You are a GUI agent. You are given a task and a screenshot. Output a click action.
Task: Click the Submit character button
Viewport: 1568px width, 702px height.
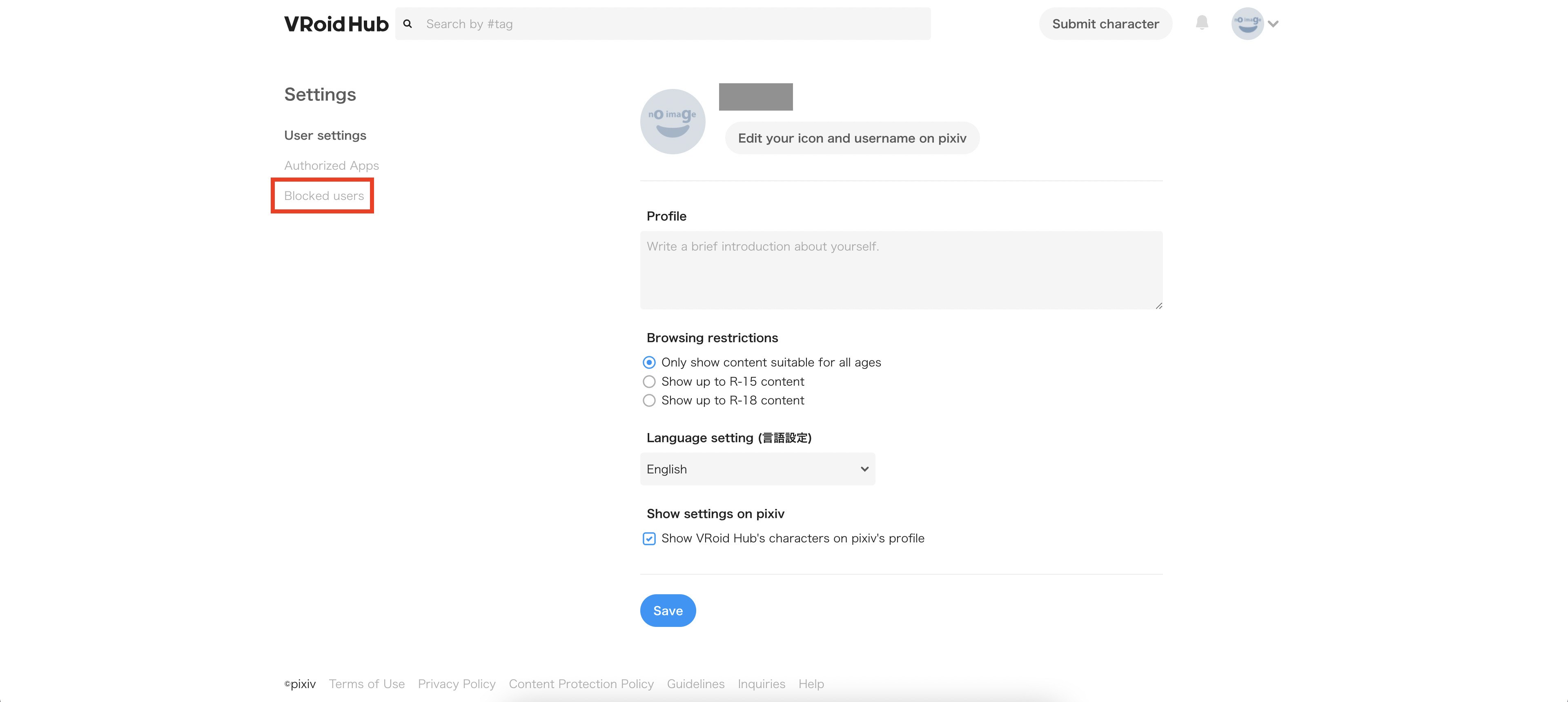1105,24
